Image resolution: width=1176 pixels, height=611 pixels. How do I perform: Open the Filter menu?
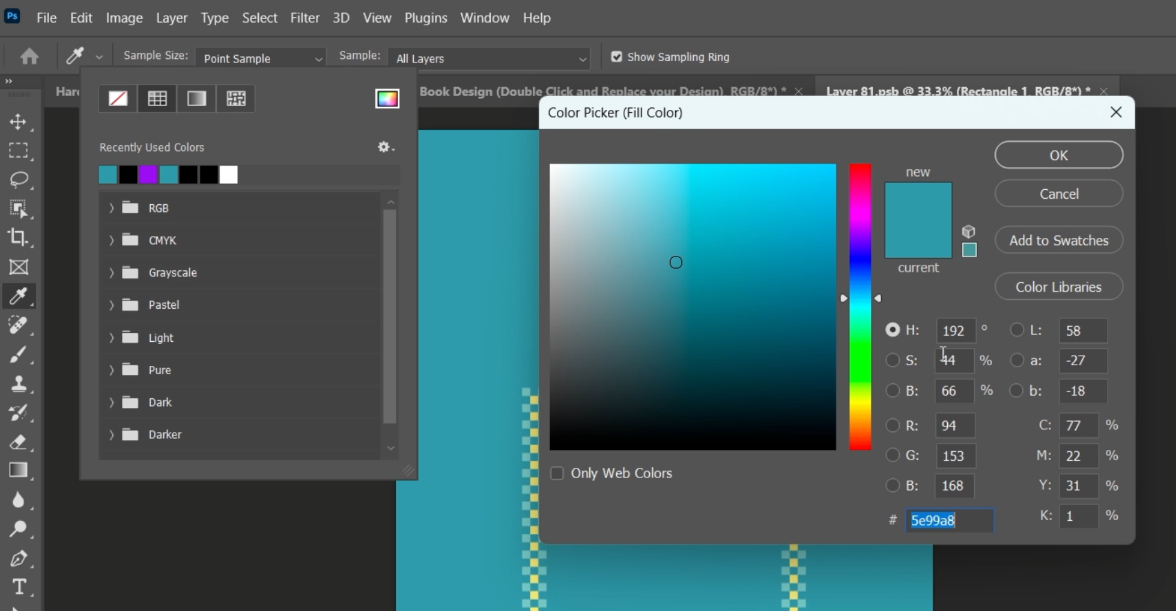pos(305,18)
